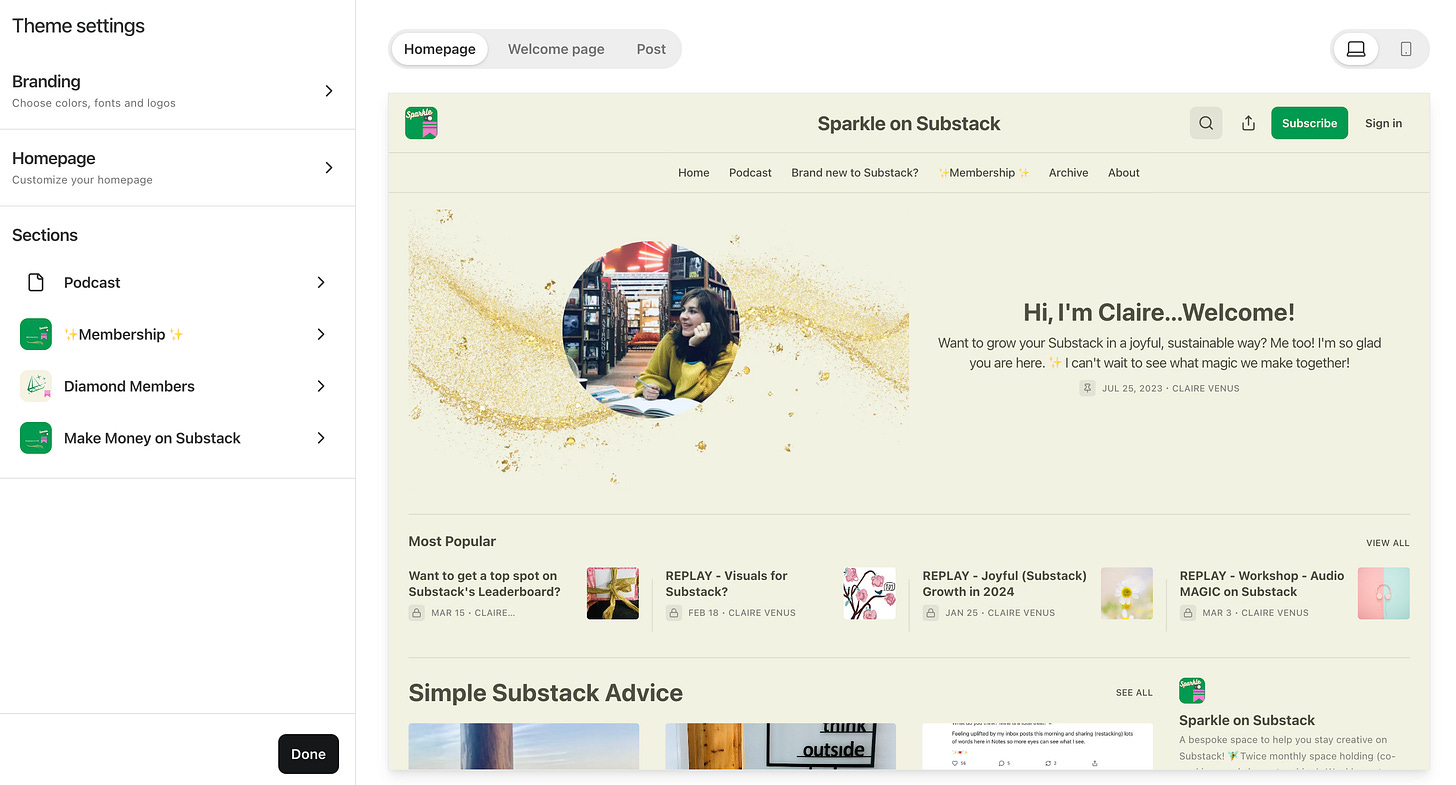Image resolution: width=1456 pixels, height=785 pixels.
Task: Click 'Sparkle on Substack' sidebar section title
Action: (x=1247, y=720)
